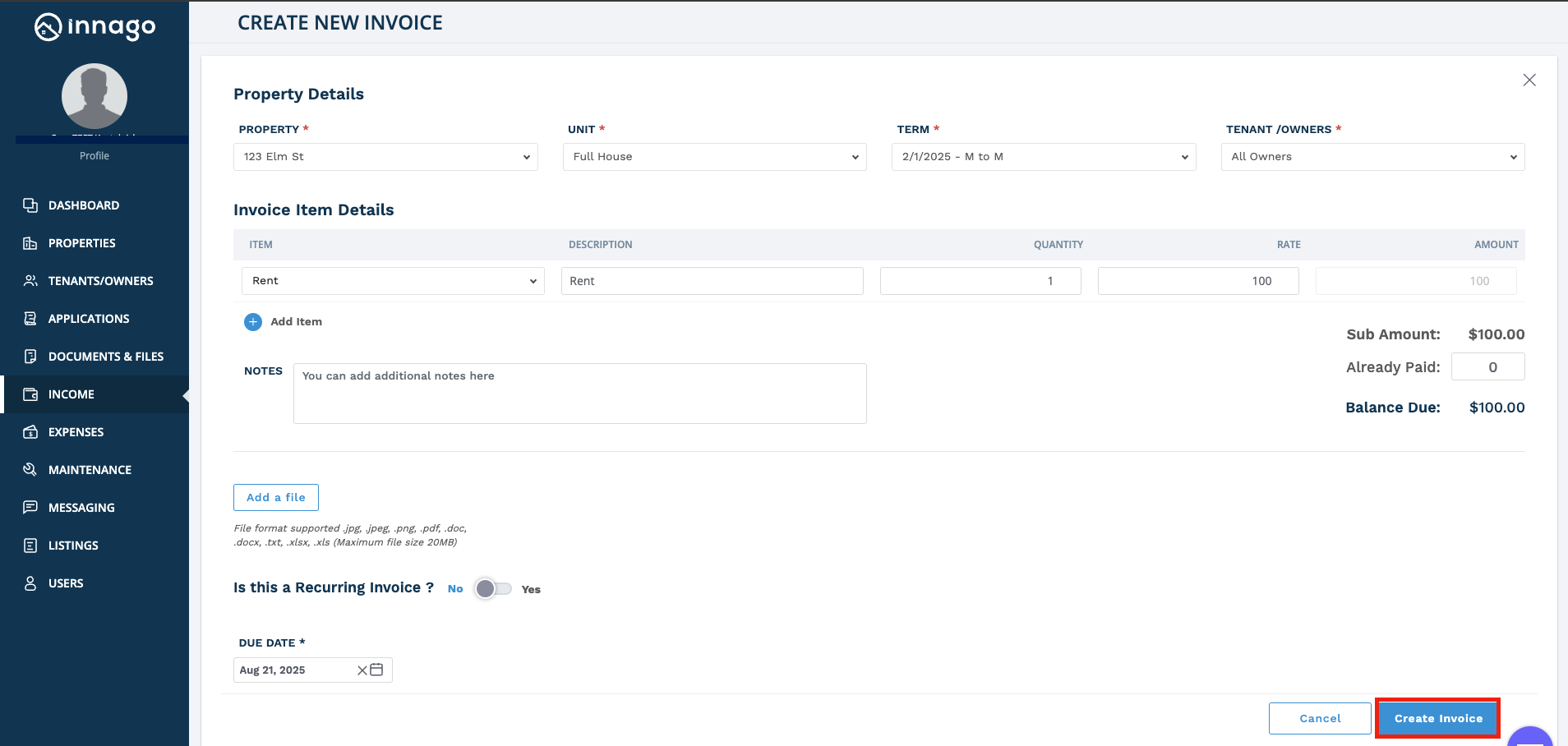Image resolution: width=1568 pixels, height=746 pixels.
Task: Open the Unit dropdown showing Full House
Action: [x=714, y=157]
